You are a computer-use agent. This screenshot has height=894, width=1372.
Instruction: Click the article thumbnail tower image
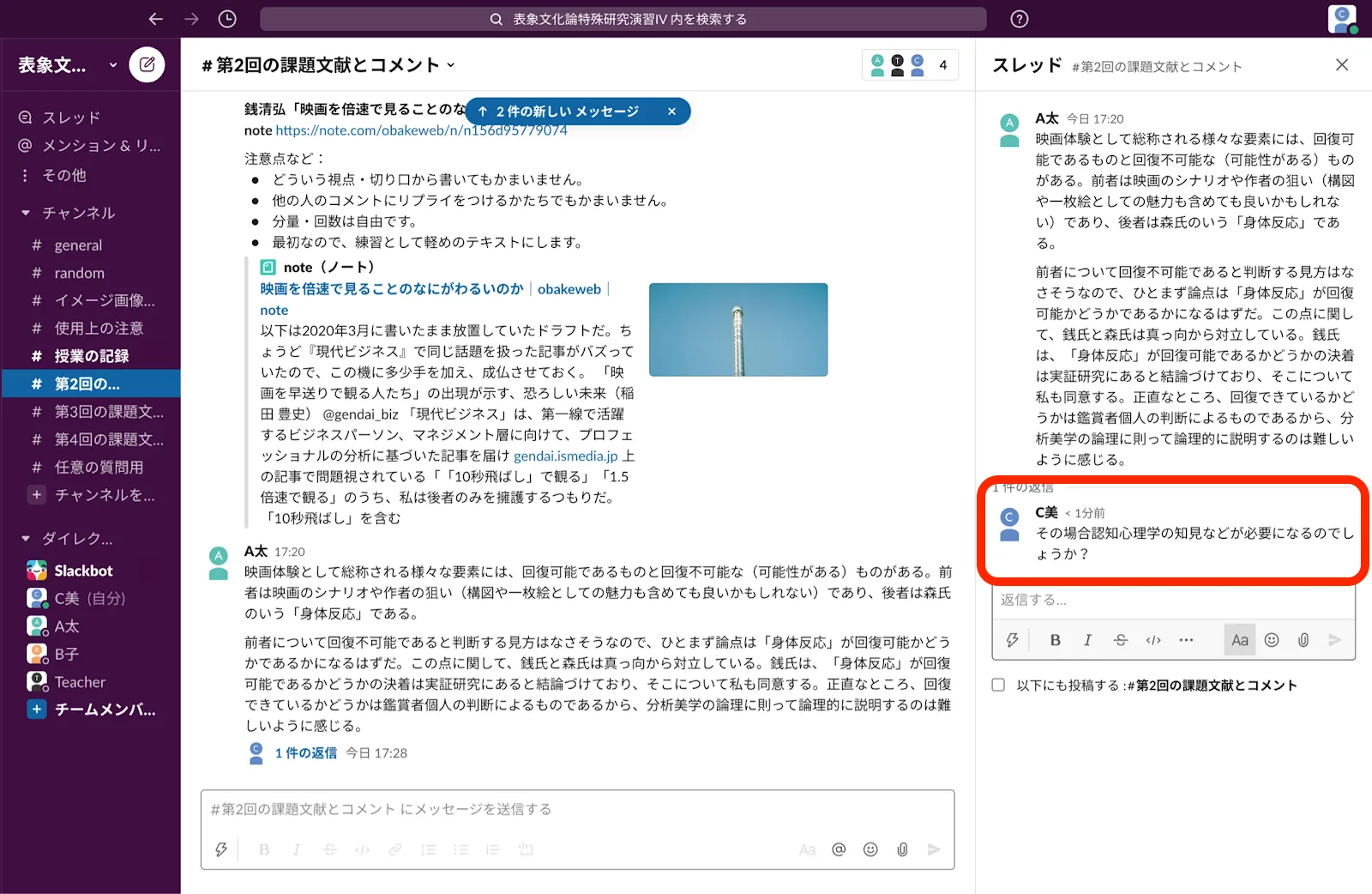click(x=738, y=329)
